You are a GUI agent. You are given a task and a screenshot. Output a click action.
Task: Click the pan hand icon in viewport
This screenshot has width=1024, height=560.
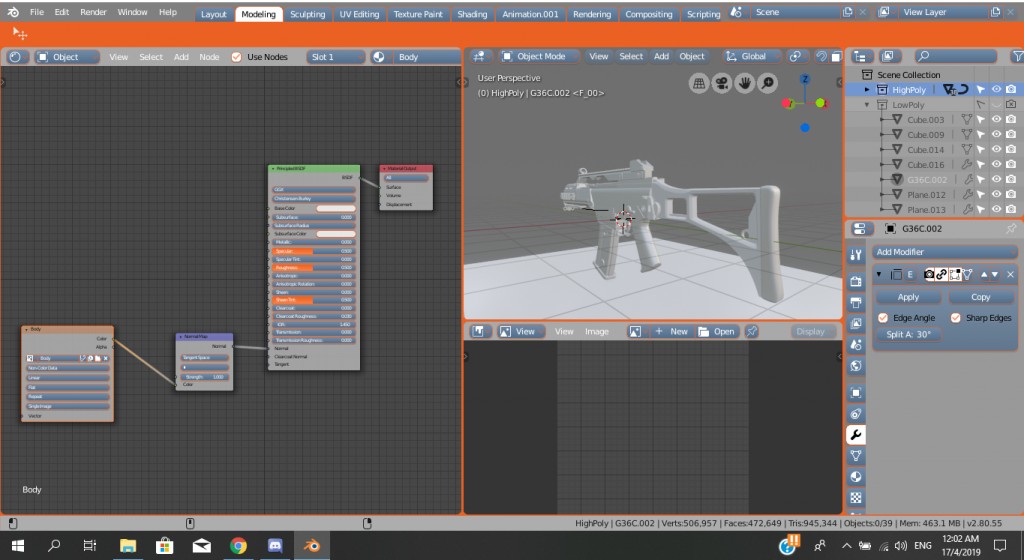pyautogui.click(x=744, y=82)
